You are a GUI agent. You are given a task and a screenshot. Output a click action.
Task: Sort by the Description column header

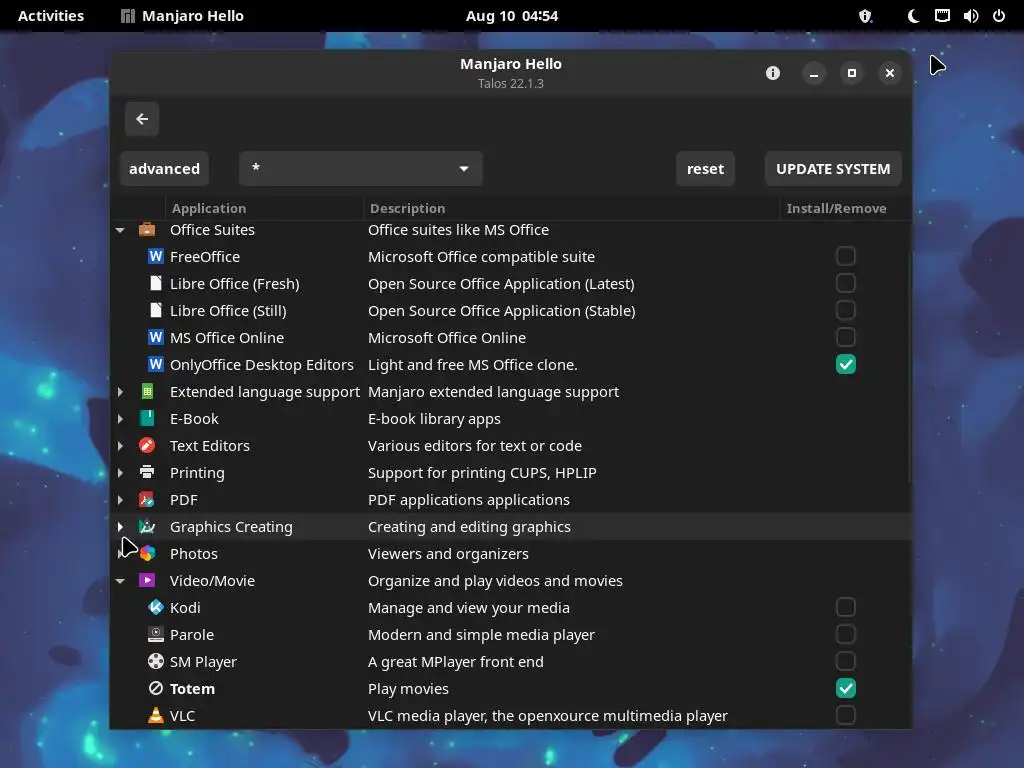click(571, 208)
